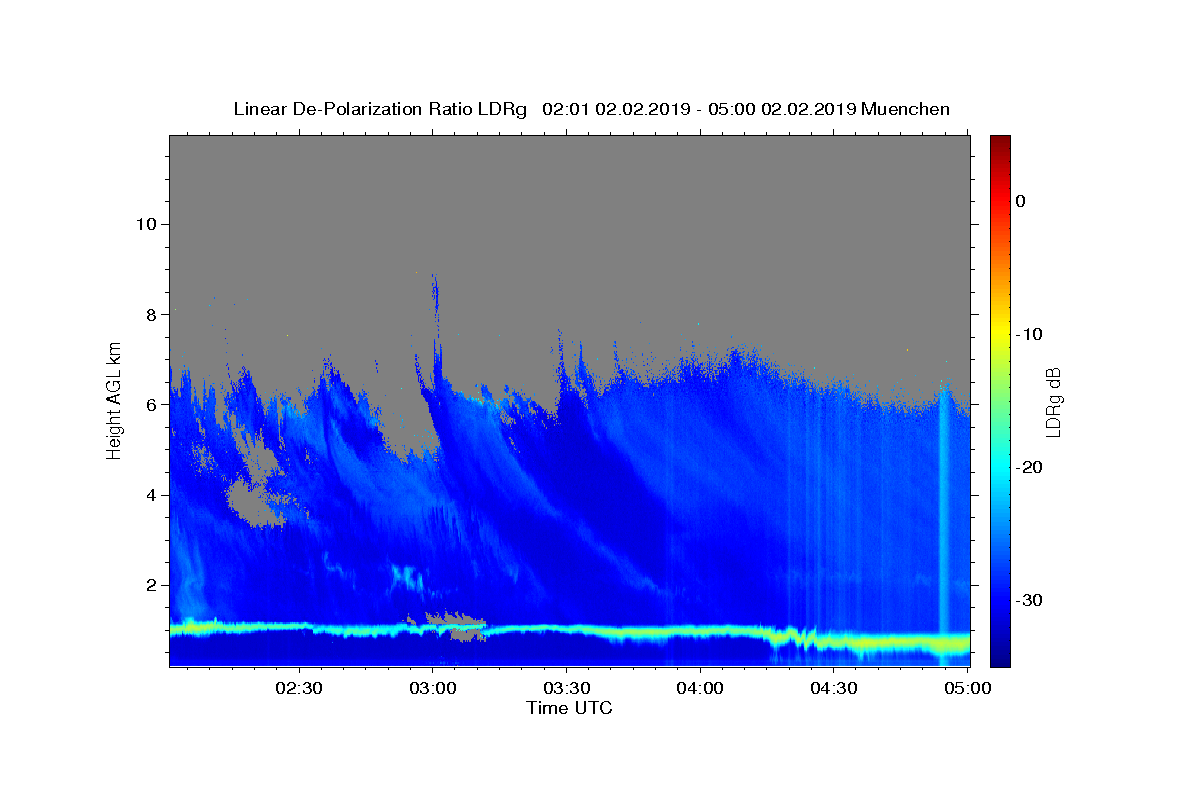Click the 'LDRg dB' colorbar label
1200x800 pixels.
coord(1053,401)
